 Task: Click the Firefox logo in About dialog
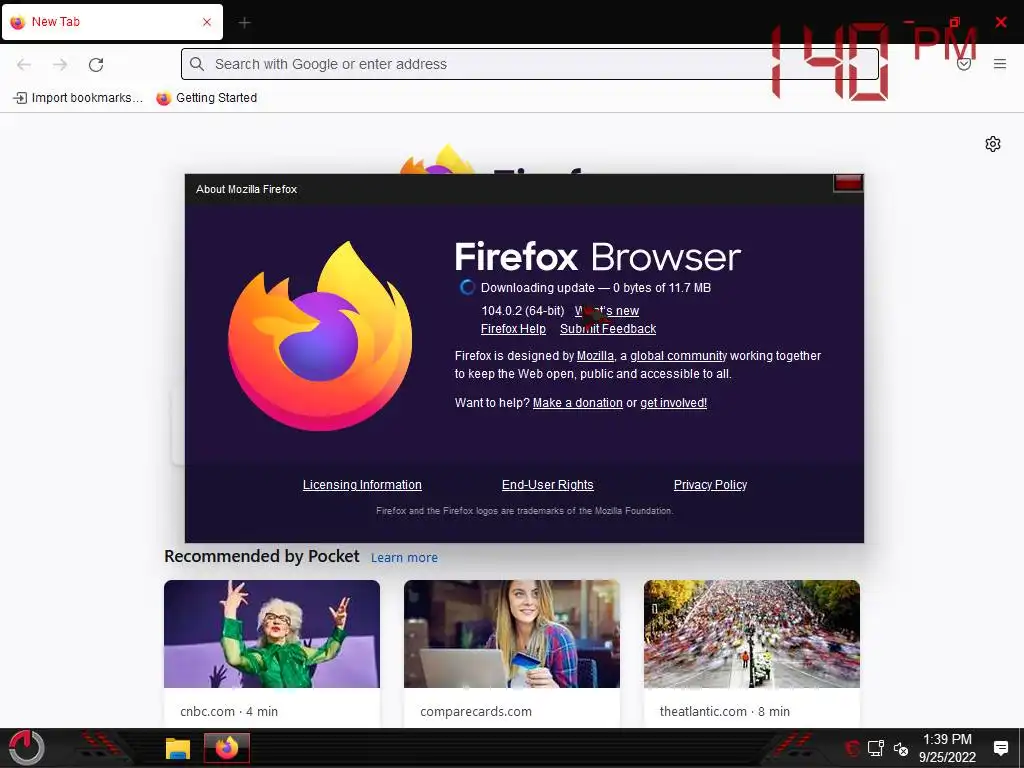pos(320,336)
